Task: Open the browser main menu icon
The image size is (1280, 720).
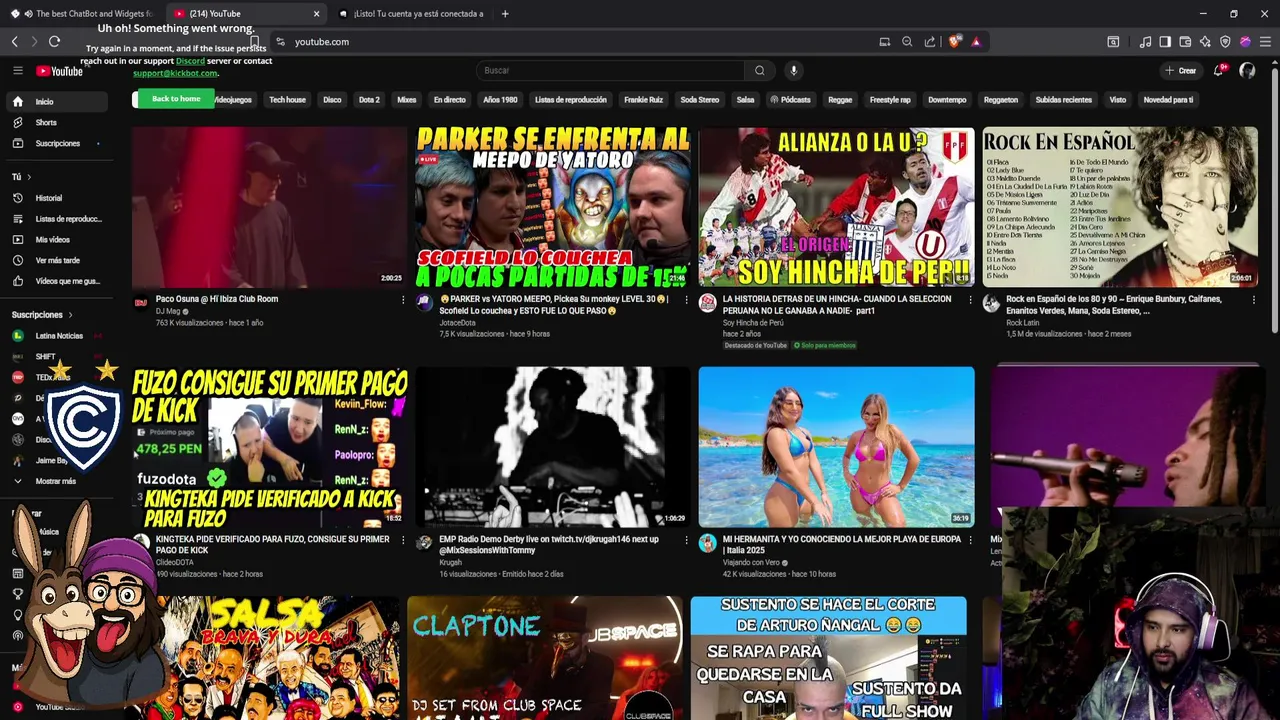Action: [x=1265, y=42]
